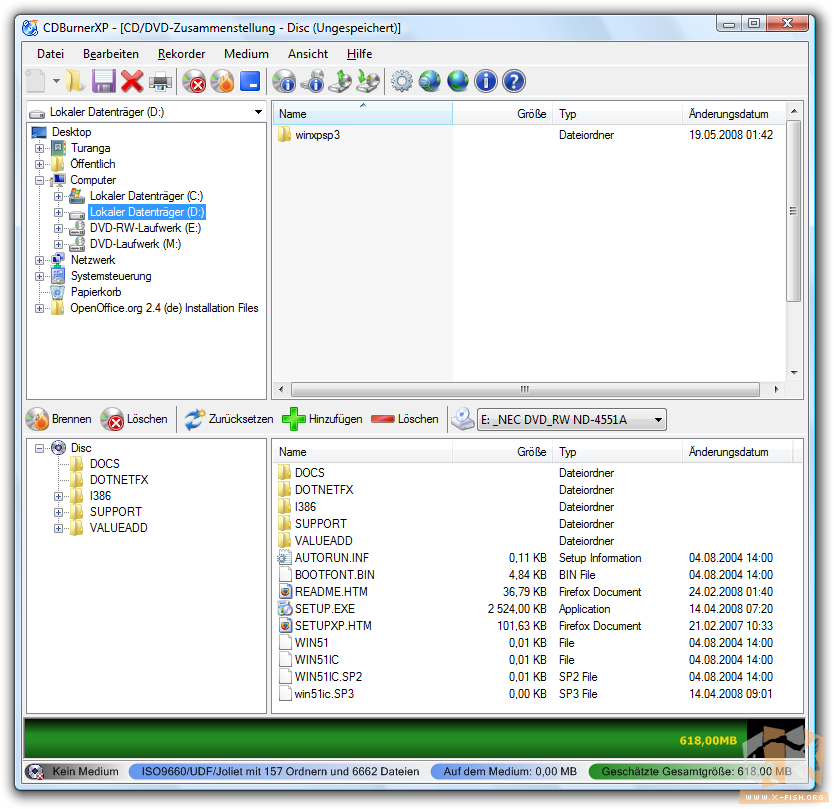
Task: Click the settings gear toolbar icon
Action: pyautogui.click(x=401, y=81)
